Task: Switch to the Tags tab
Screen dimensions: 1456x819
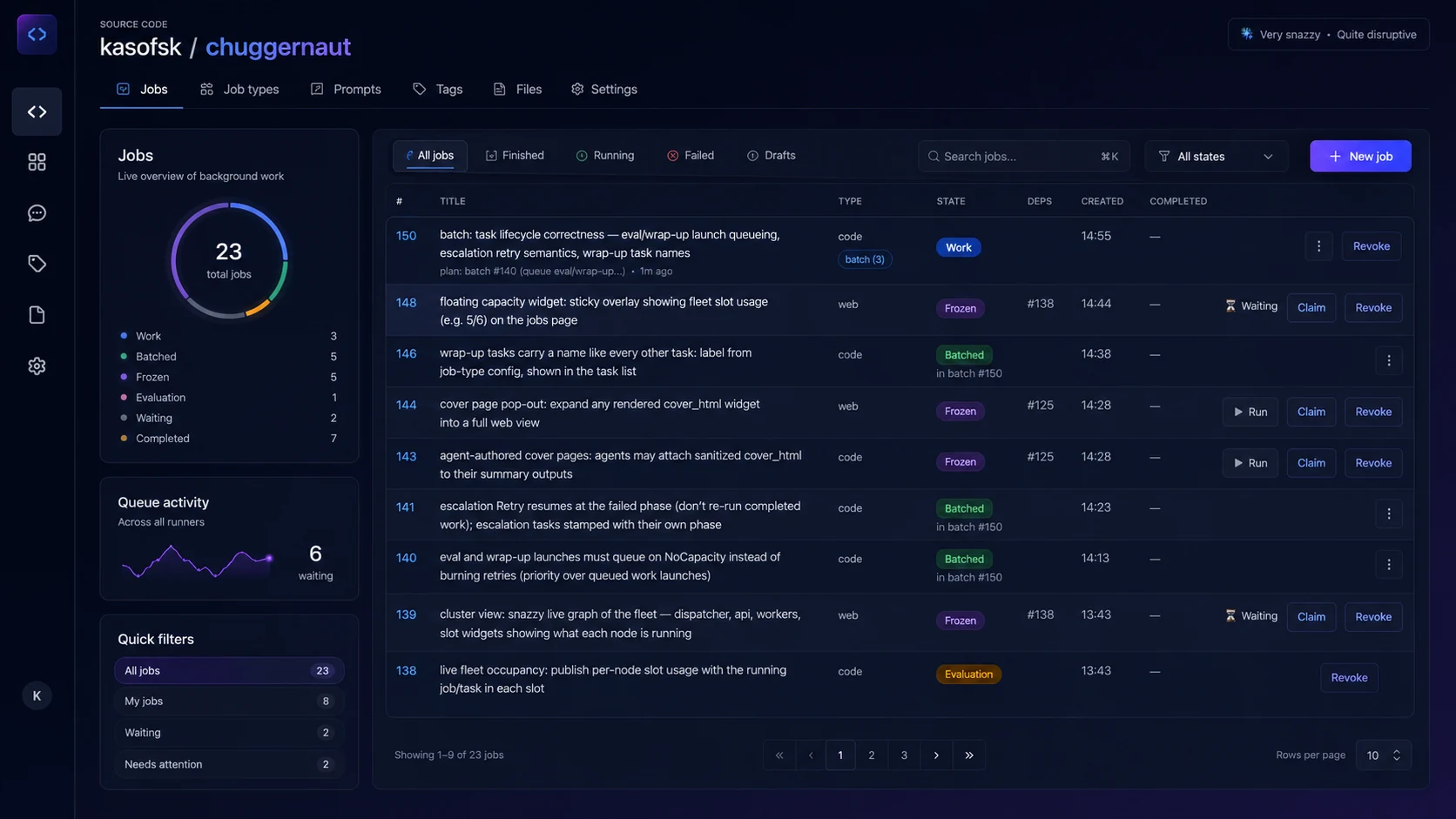Action: [x=438, y=90]
